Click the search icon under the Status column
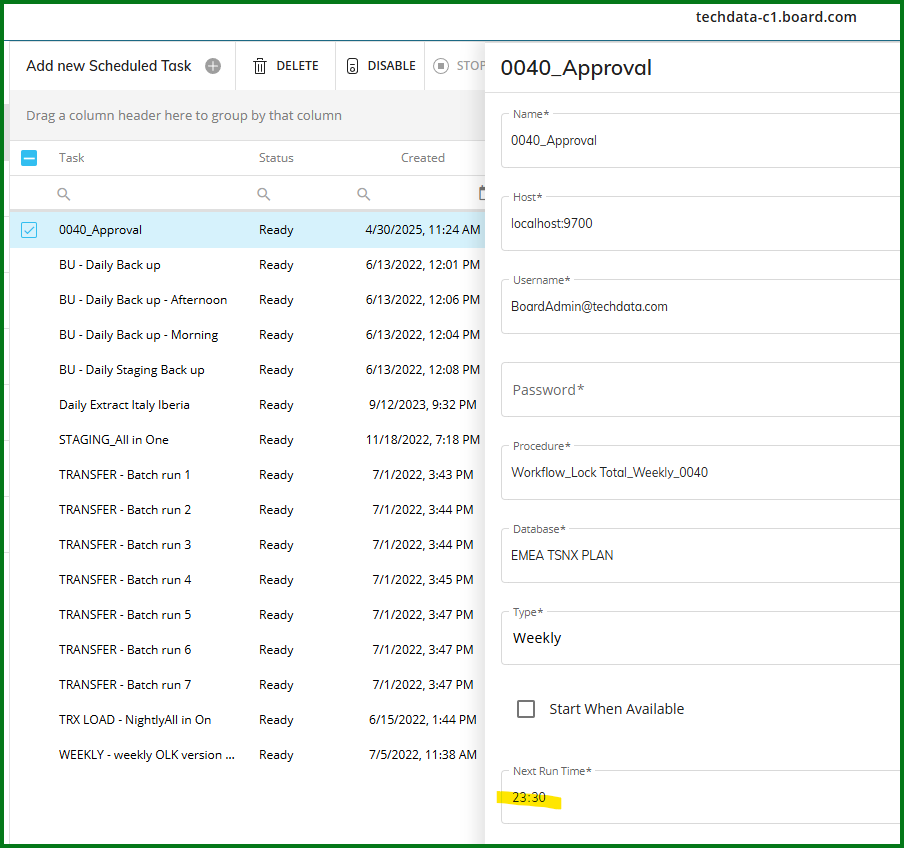Screen dimensions: 904x848 (263, 194)
